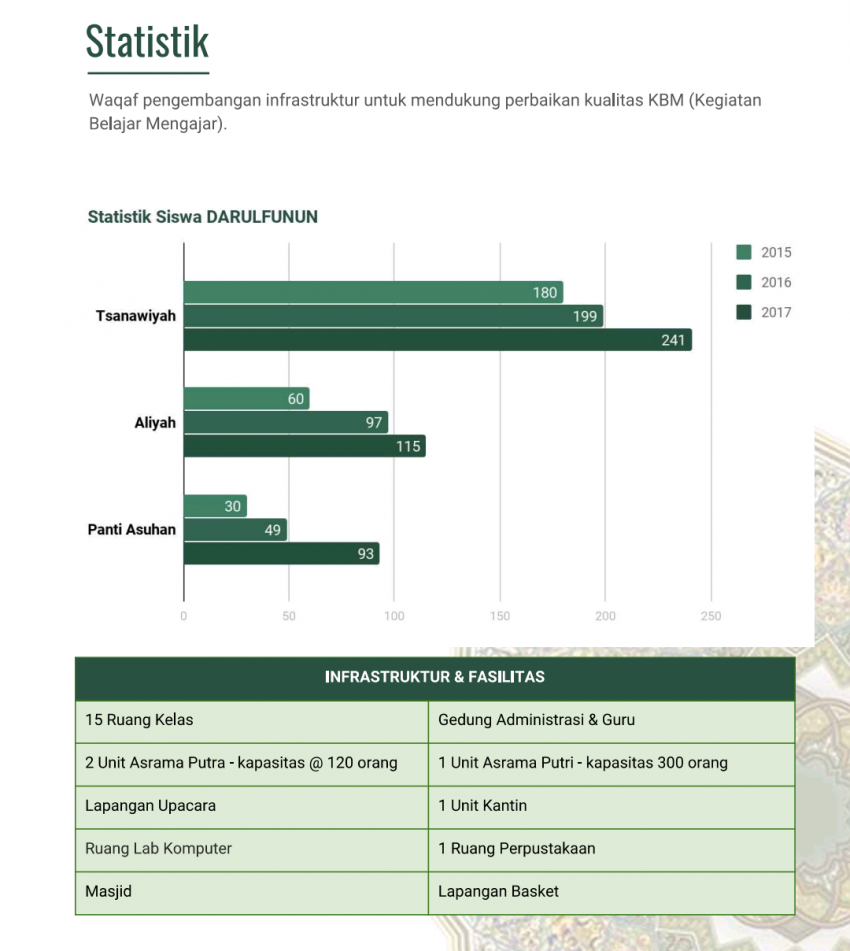Click the Panti Asuhan bar labeled 30
The width and height of the screenshot is (850, 951).
[x=215, y=506]
